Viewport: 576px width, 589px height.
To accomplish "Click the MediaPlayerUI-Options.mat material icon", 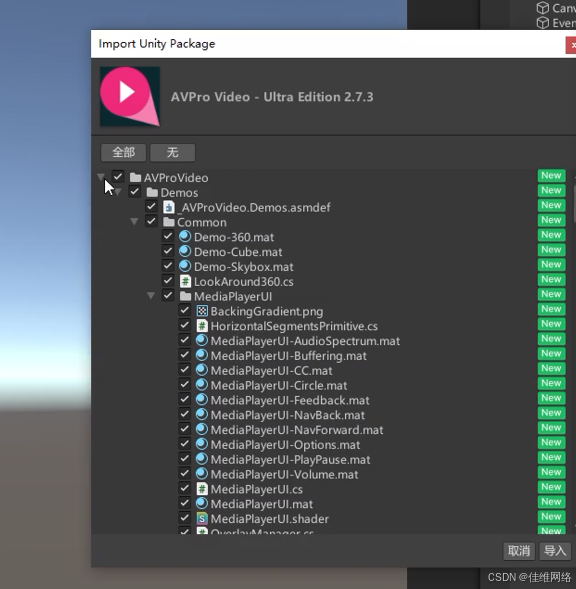I will 202,444.
